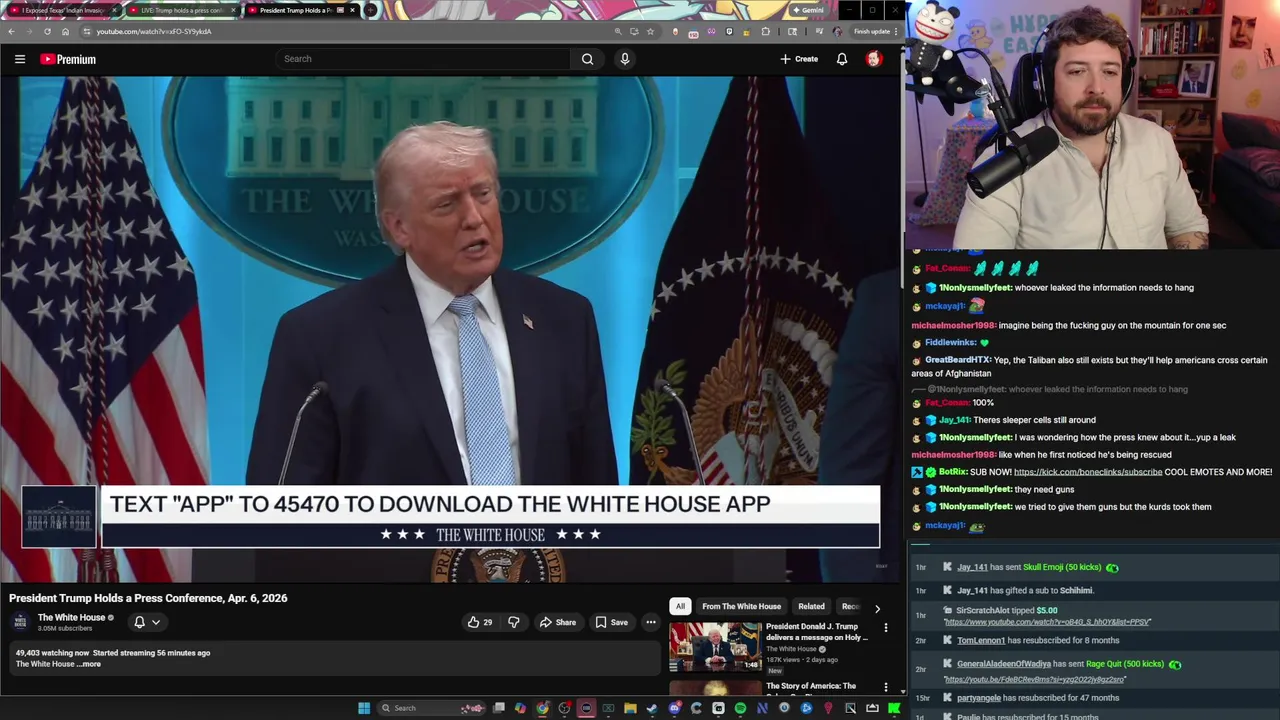Click the YouTube search magnifier button
Image resolution: width=1280 pixels, height=720 pixels.
(x=587, y=59)
